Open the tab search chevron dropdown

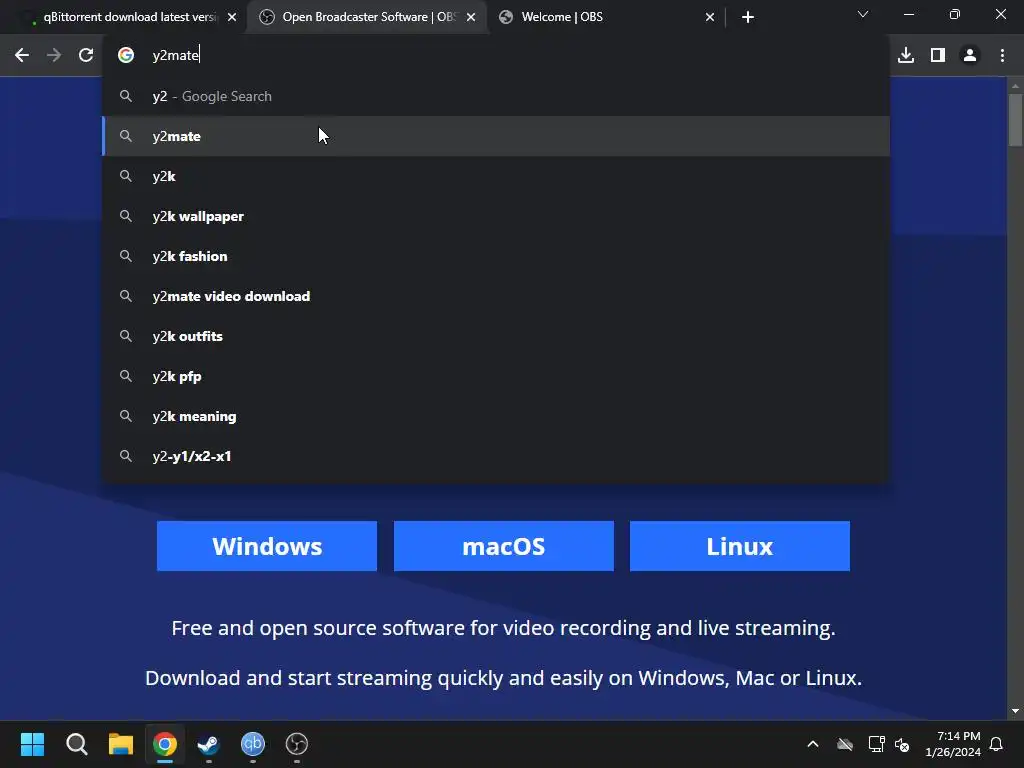(x=863, y=14)
